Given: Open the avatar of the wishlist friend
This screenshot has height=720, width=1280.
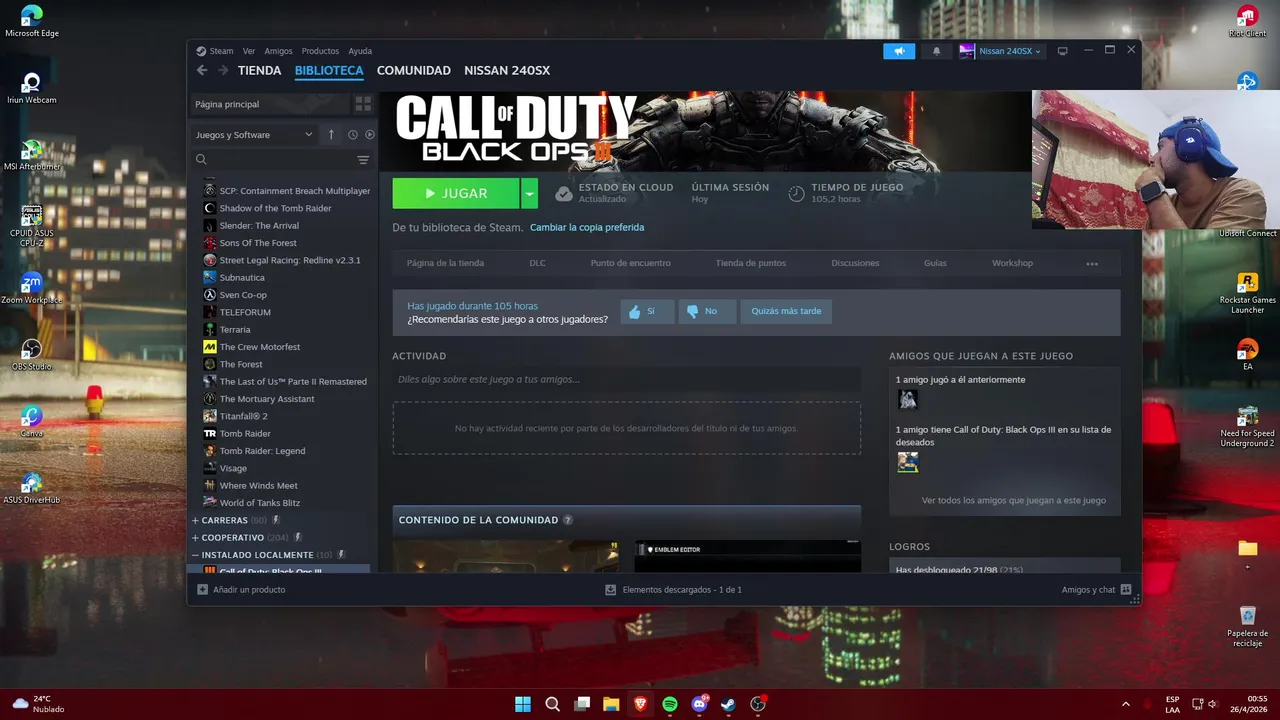Looking at the screenshot, I should tap(908, 462).
